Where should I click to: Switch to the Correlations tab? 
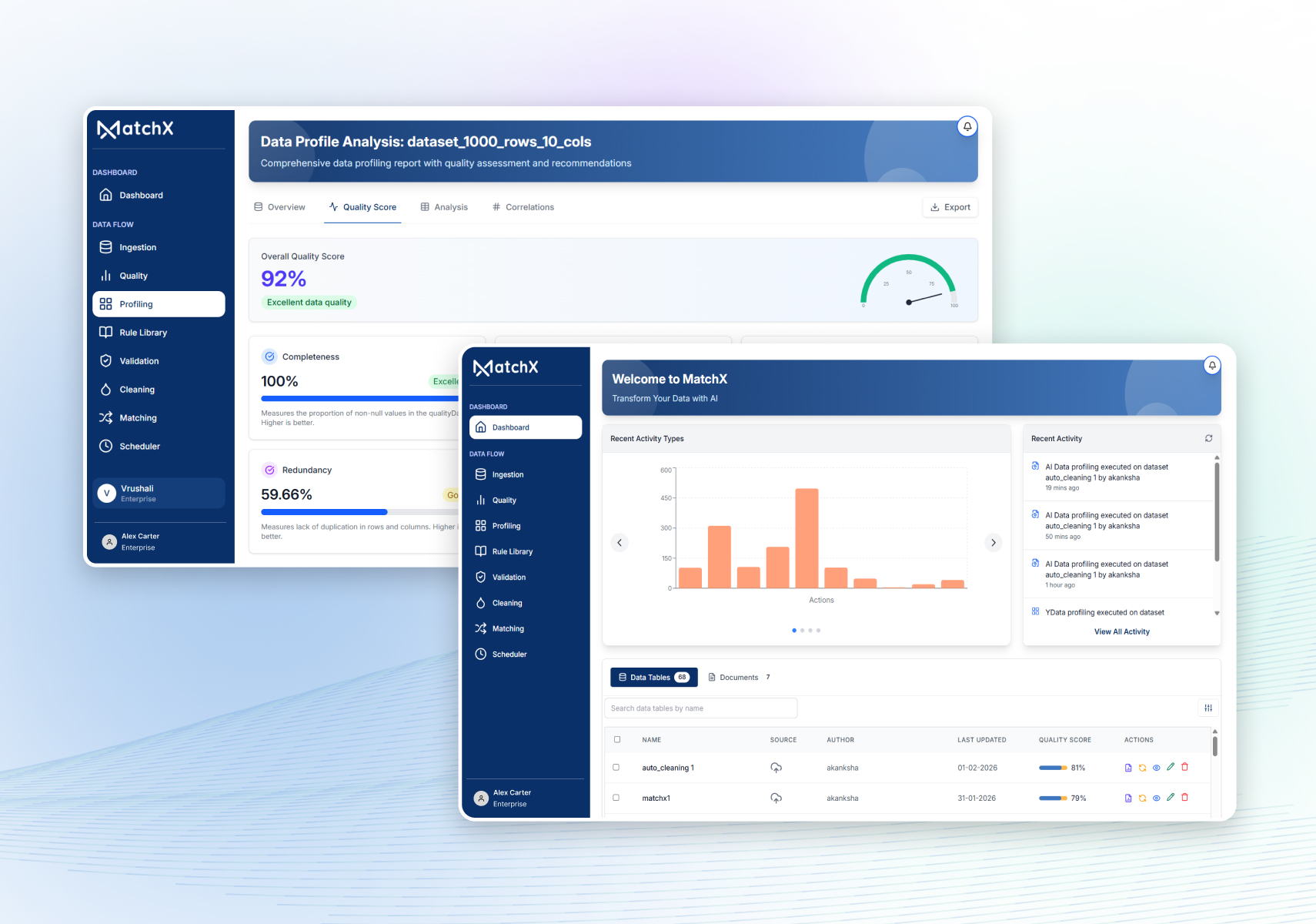coord(523,207)
